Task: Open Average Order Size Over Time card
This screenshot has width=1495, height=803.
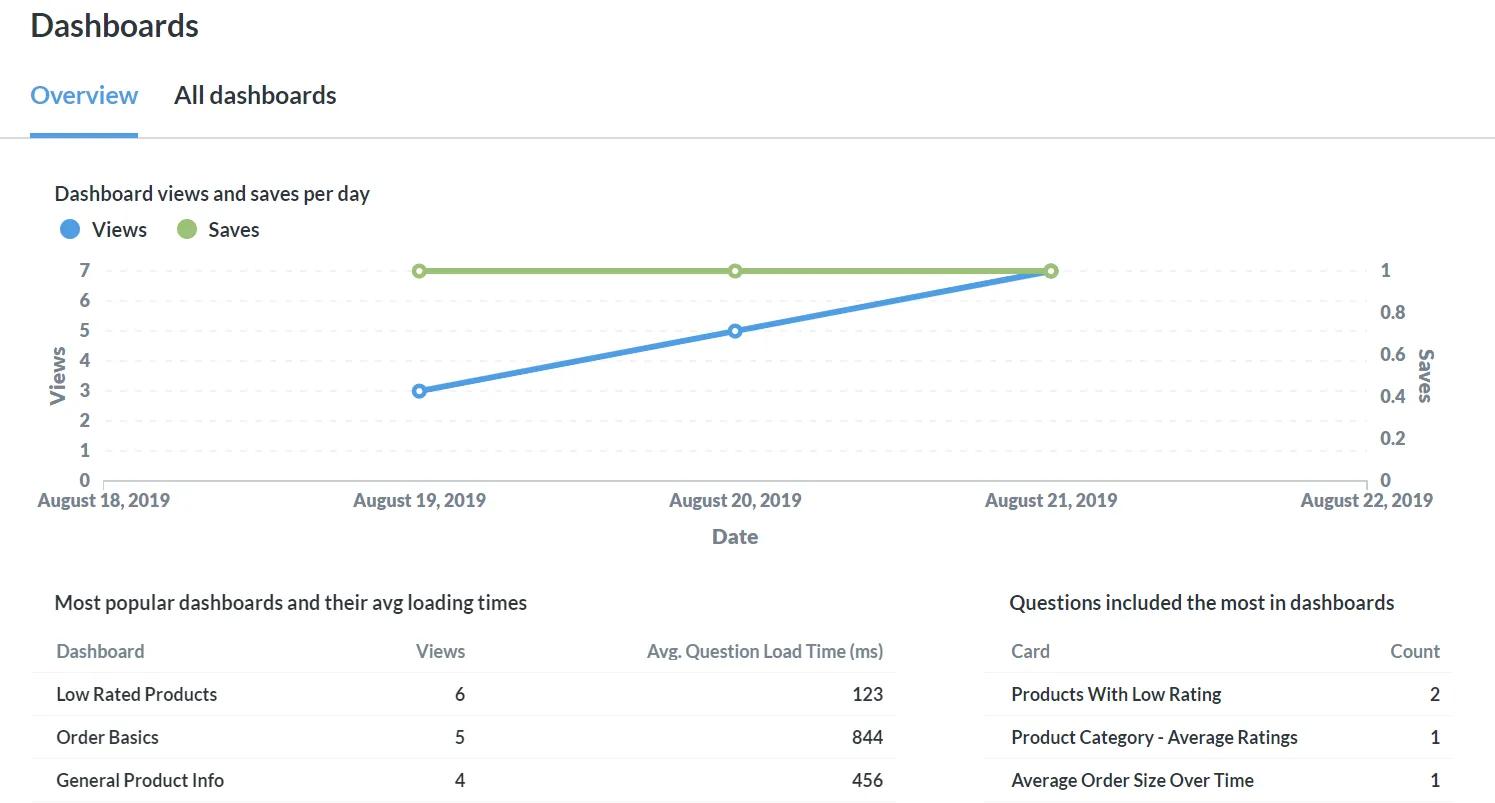Action: click(x=1132, y=780)
